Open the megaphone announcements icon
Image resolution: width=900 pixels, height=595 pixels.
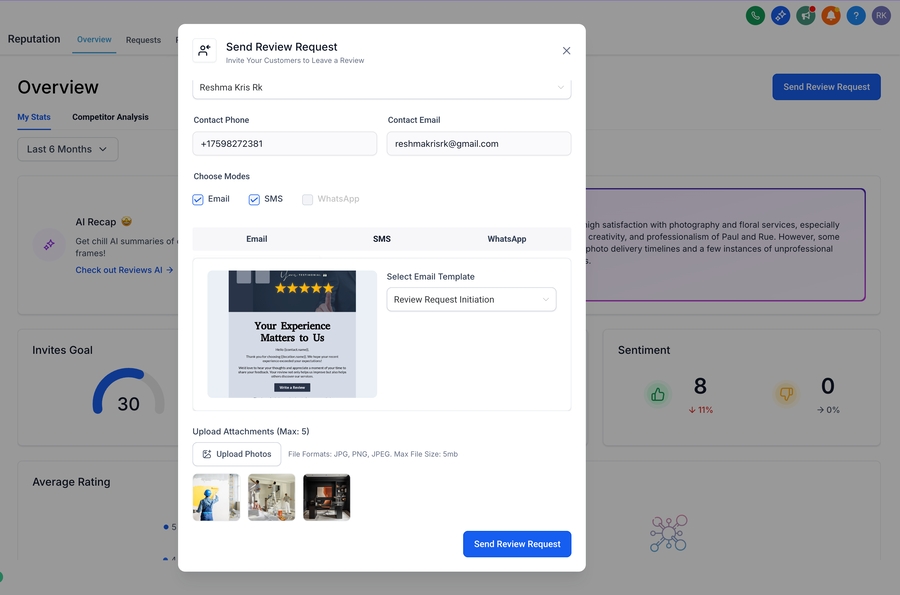[x=806, y=15]
